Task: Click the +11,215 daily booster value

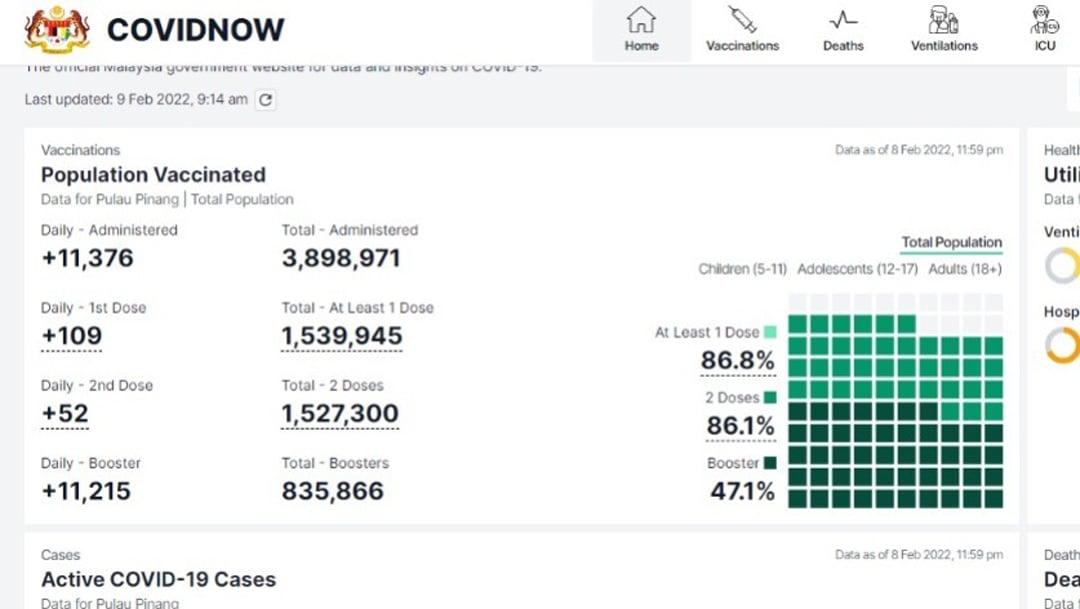Action: [86, 491]
